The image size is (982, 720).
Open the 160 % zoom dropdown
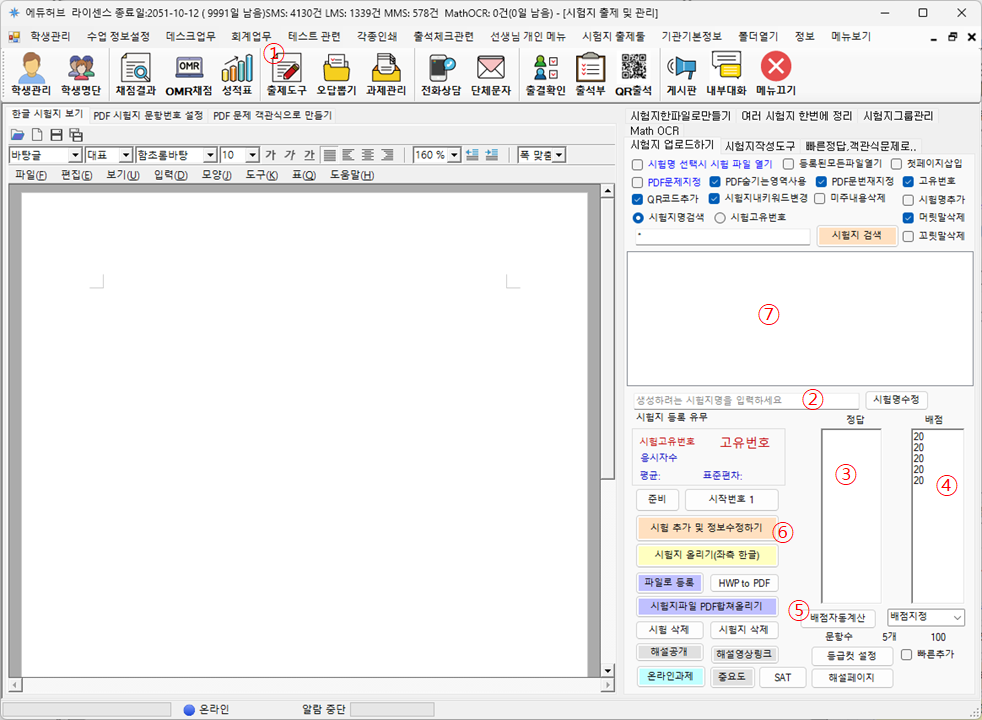point(455,155)
